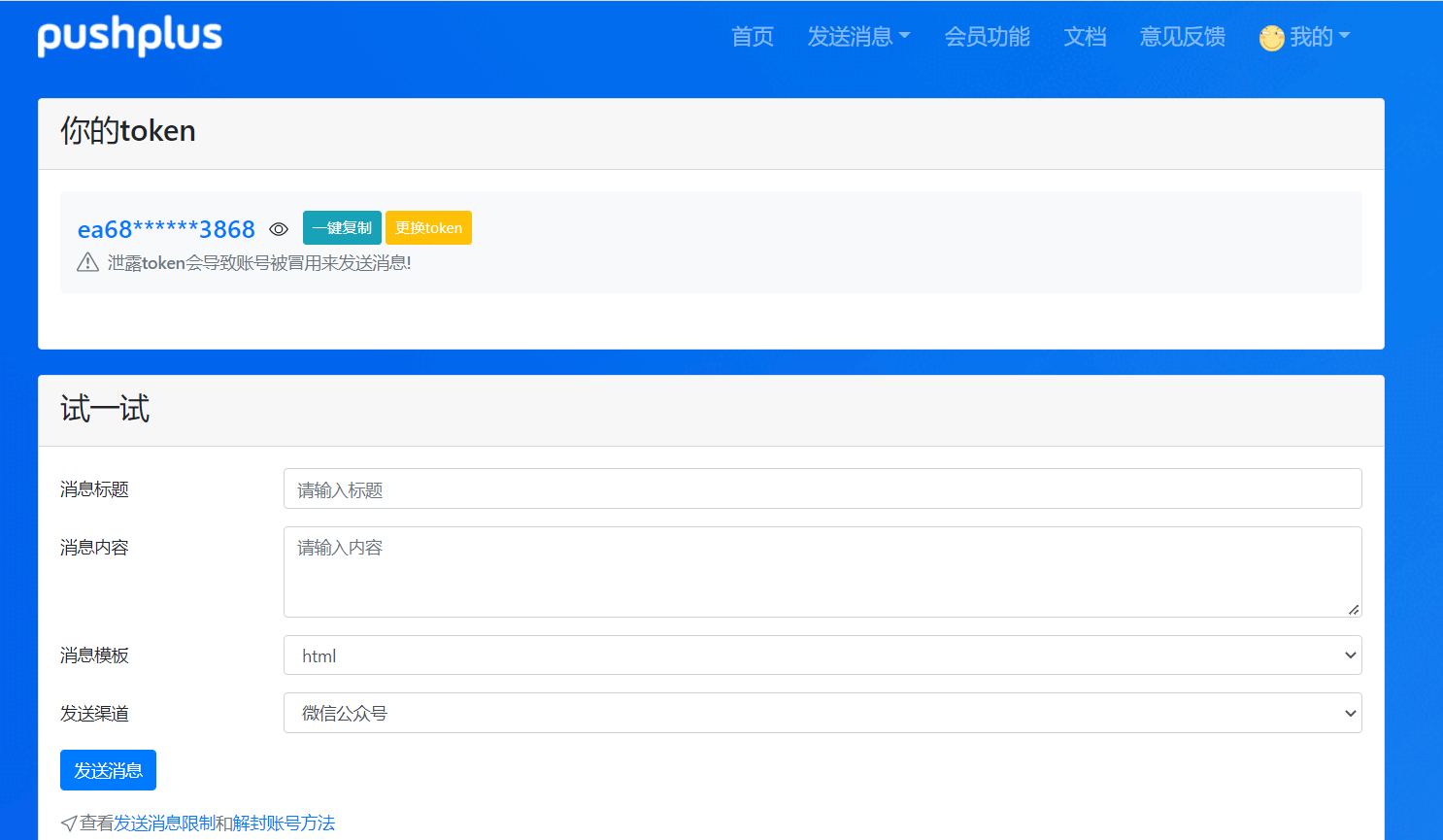Expand the 发送消息 navigation dropdown
1443x840 pixels.
858,37
